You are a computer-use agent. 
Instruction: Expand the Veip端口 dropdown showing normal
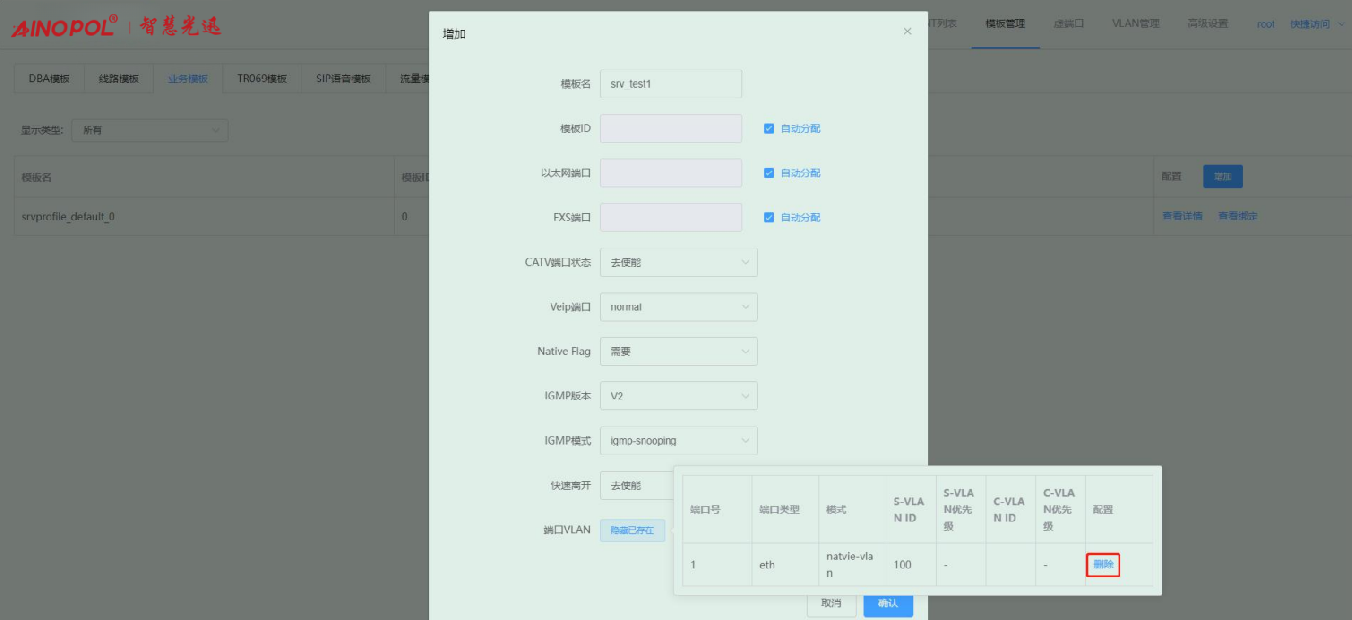coord(678,307)
